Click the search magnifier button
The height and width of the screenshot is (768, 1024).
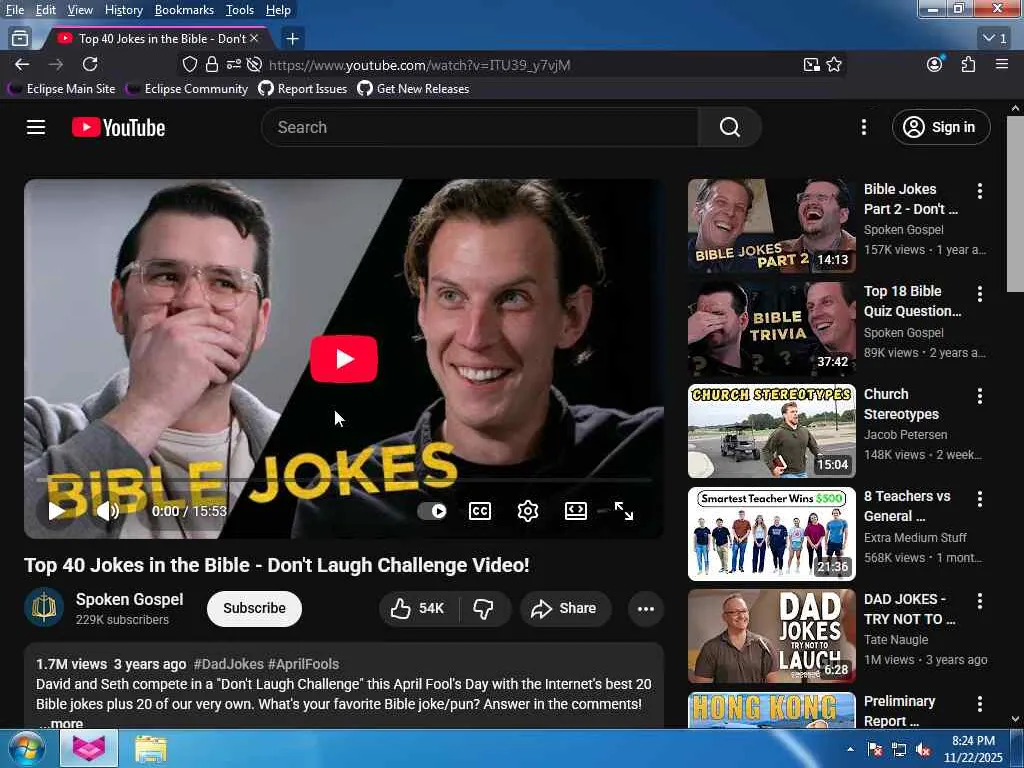tap(729, 127)
